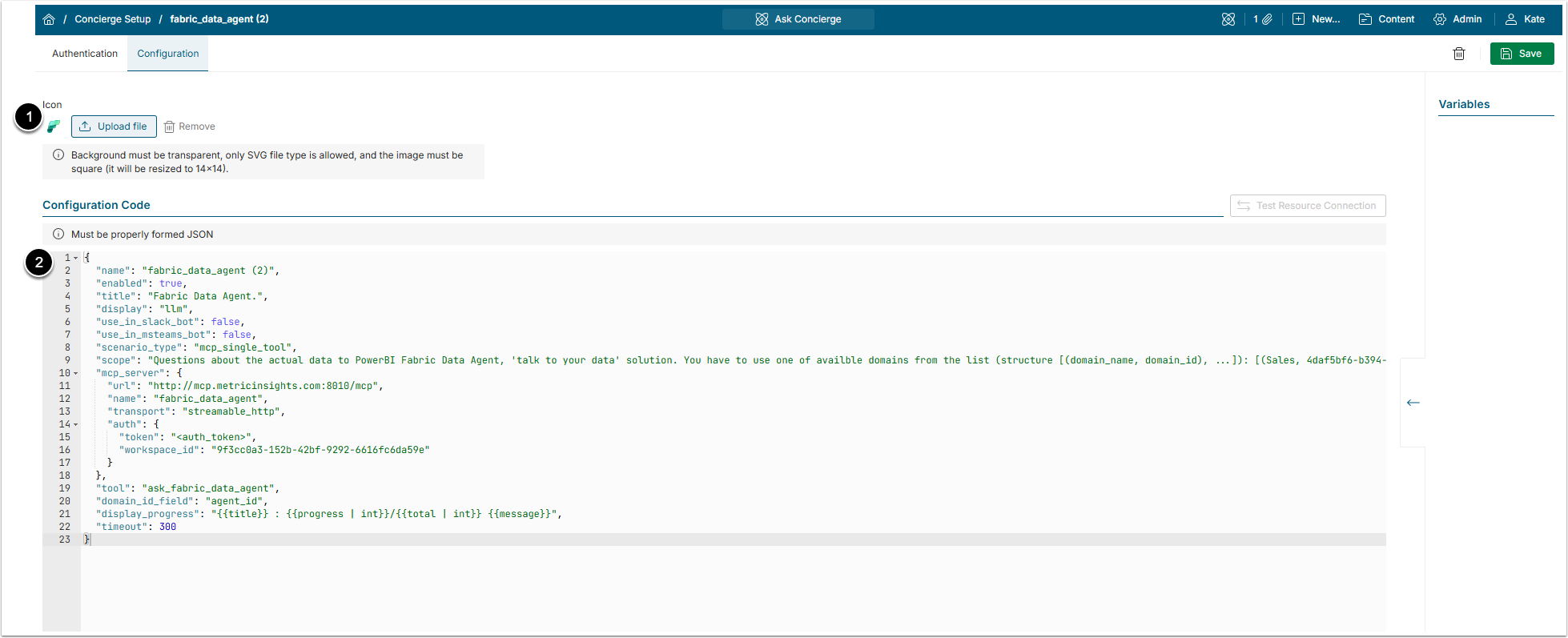Click the "token": "<auth_token>" line
The height and width of the screenshot is (638, 1568).
coord(187,437)
